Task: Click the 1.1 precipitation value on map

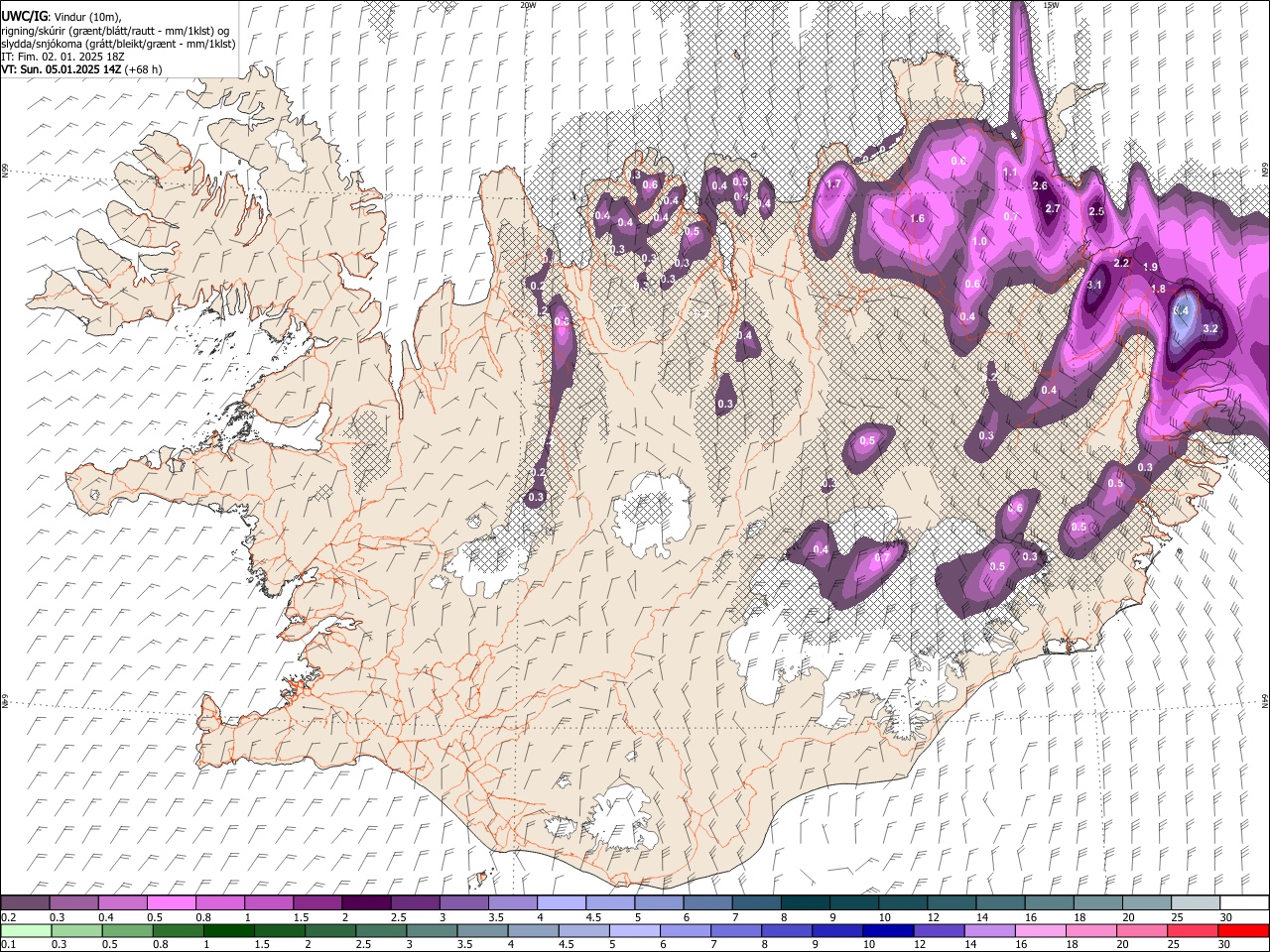Action: pos(1010,172)
